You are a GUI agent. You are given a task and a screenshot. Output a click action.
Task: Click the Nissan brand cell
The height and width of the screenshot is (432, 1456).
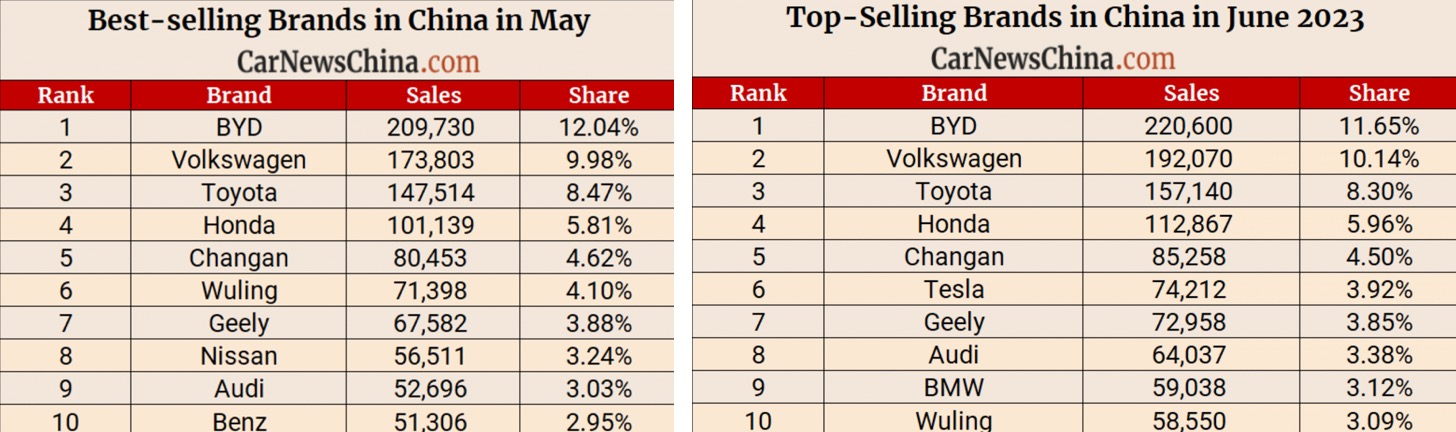point(239,356)
